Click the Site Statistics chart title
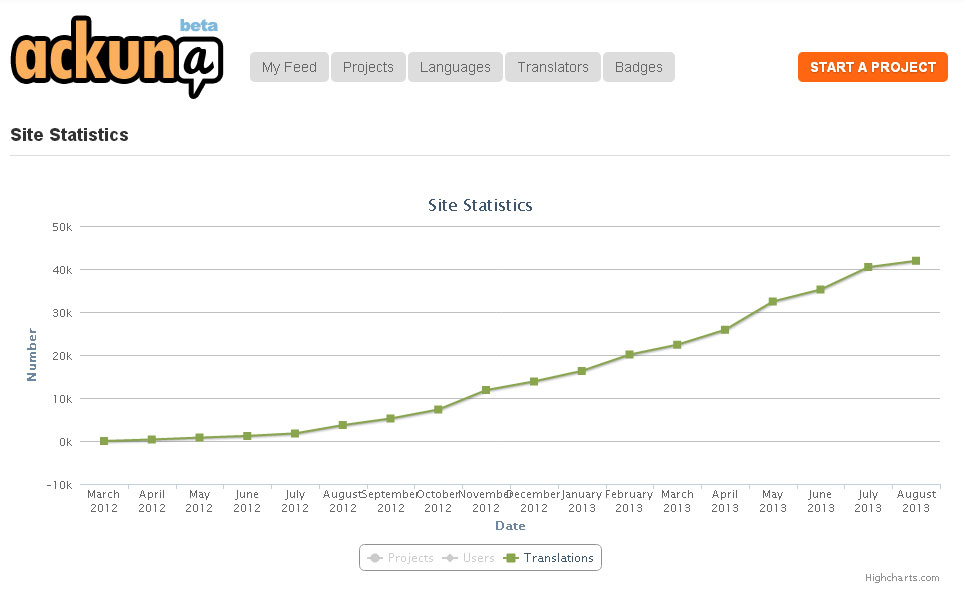 [480, 205]
